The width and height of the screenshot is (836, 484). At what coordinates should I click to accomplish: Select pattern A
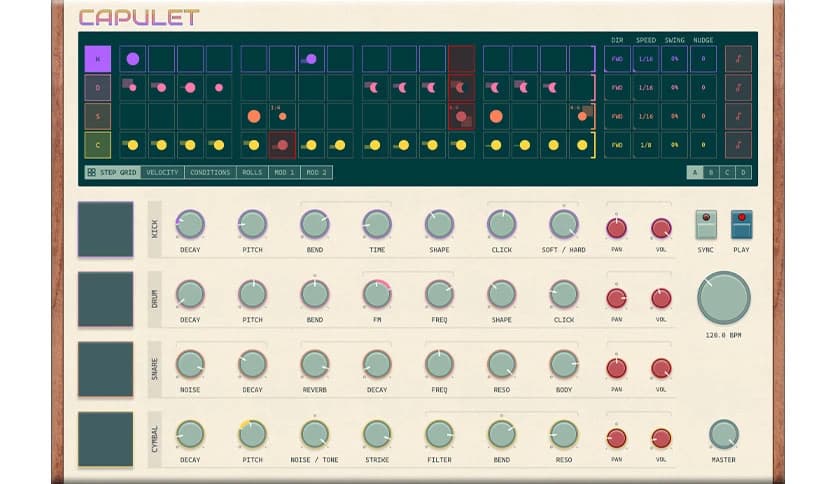pyautogui.click(x=695, y=172)
